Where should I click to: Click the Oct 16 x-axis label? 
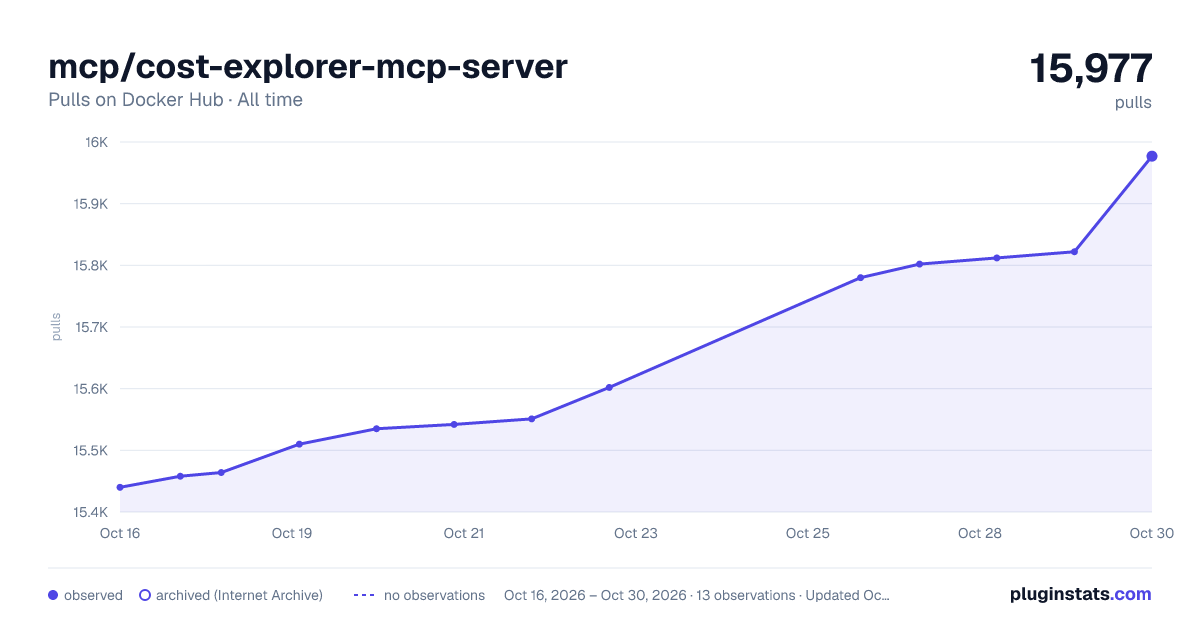tap(120, 533)
